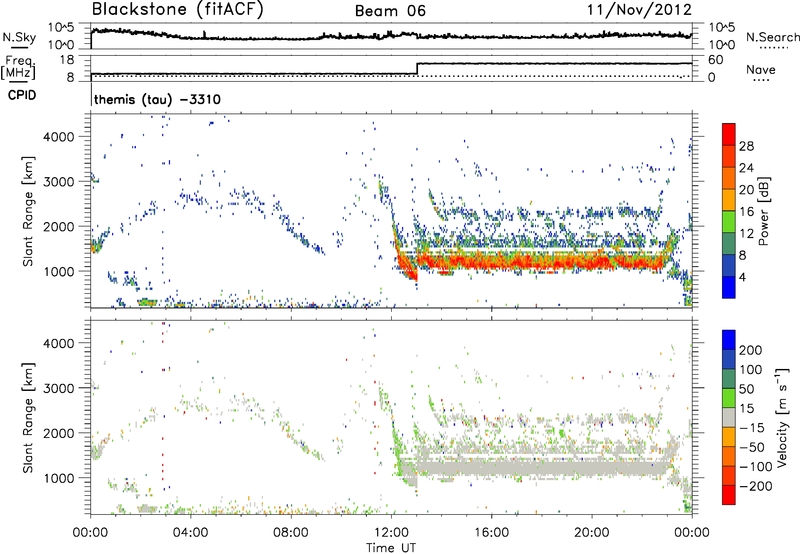This screenshot has height=554, width=800.
Task: Click the '04:00' time axis label
Action: [191, 533]
